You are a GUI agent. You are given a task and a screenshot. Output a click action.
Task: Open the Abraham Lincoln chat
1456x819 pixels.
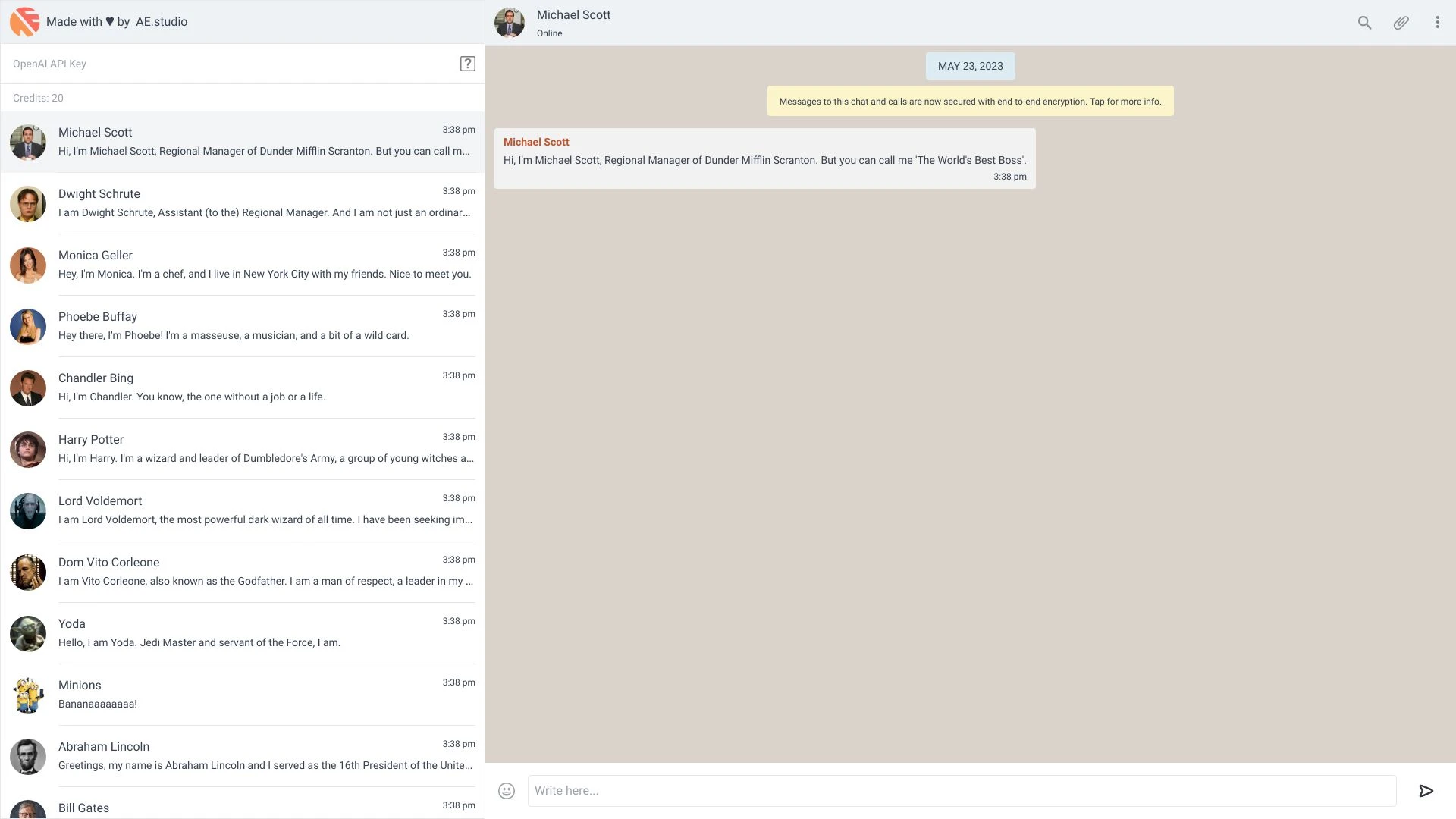(x=243, y=755)
